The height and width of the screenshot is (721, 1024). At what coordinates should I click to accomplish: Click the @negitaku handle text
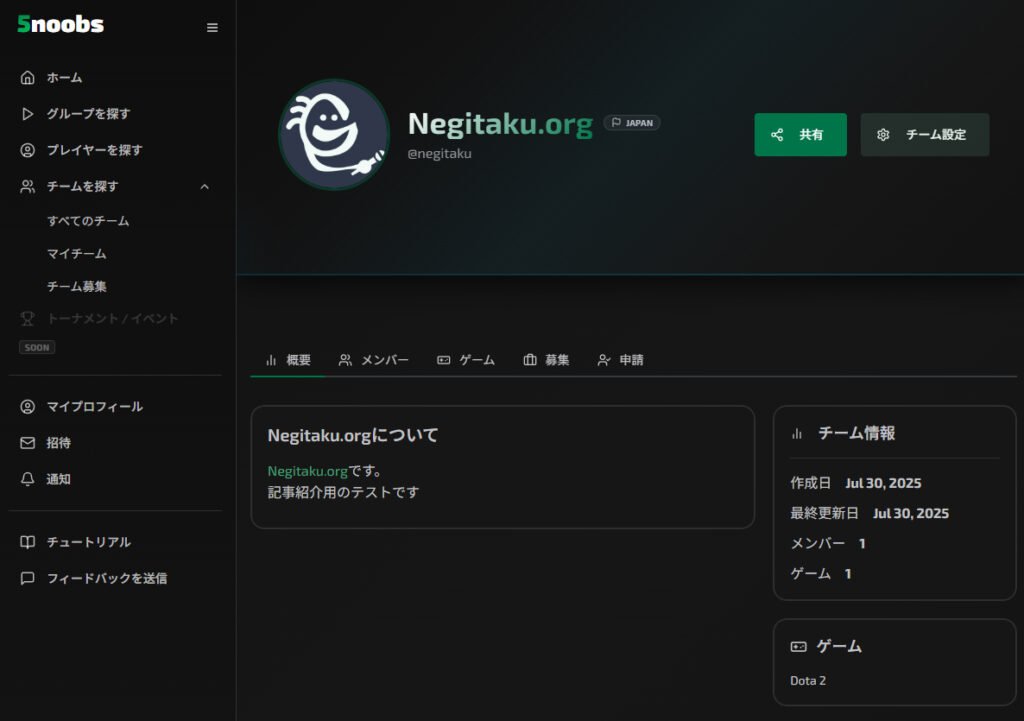click(x=440, y=153)
